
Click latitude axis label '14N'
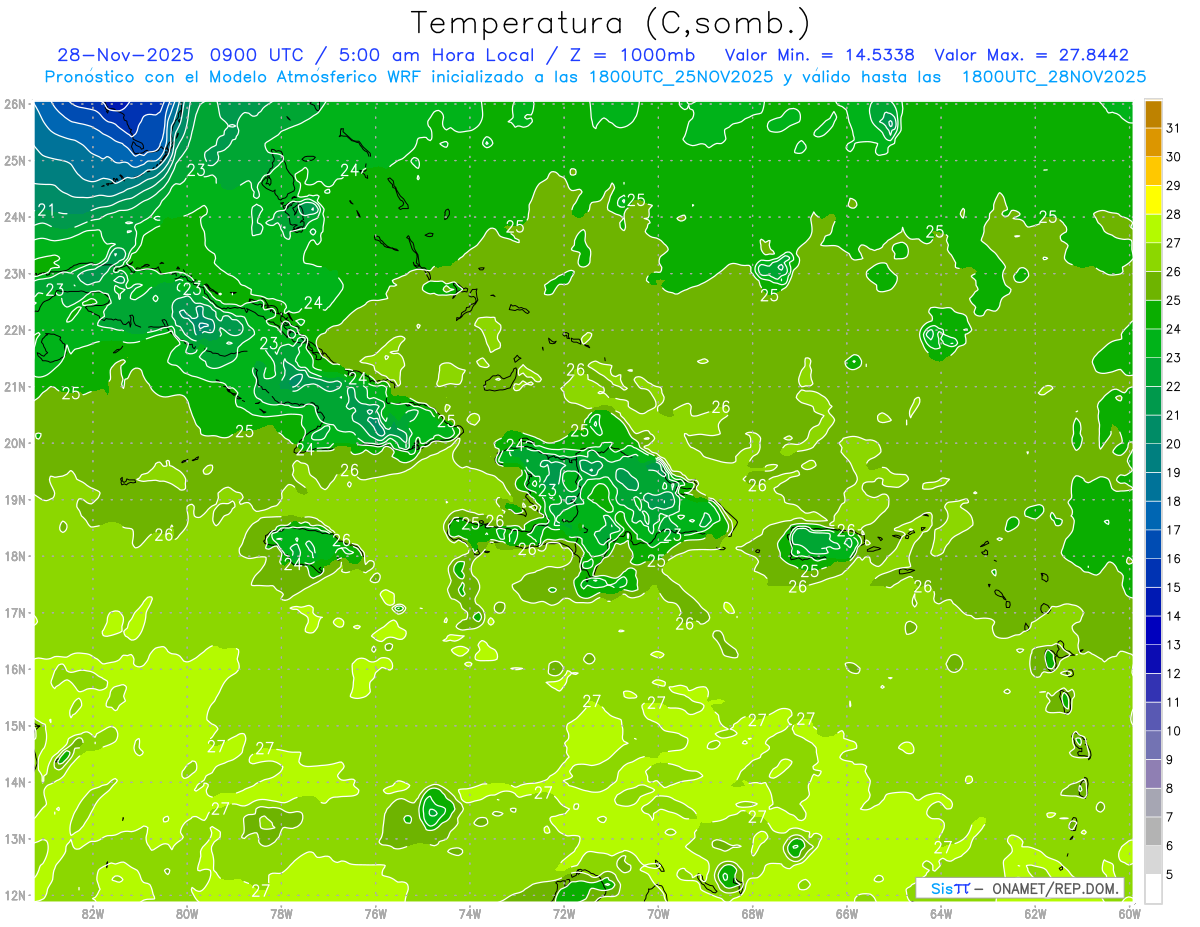(15, 782)
